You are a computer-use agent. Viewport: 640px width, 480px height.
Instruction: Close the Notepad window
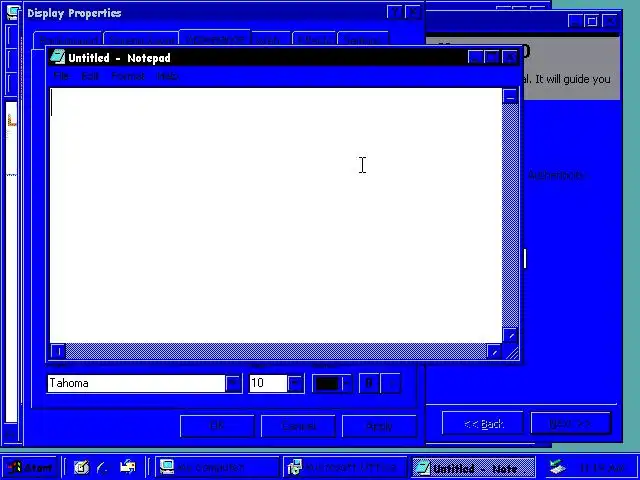[x=510, y=57]
